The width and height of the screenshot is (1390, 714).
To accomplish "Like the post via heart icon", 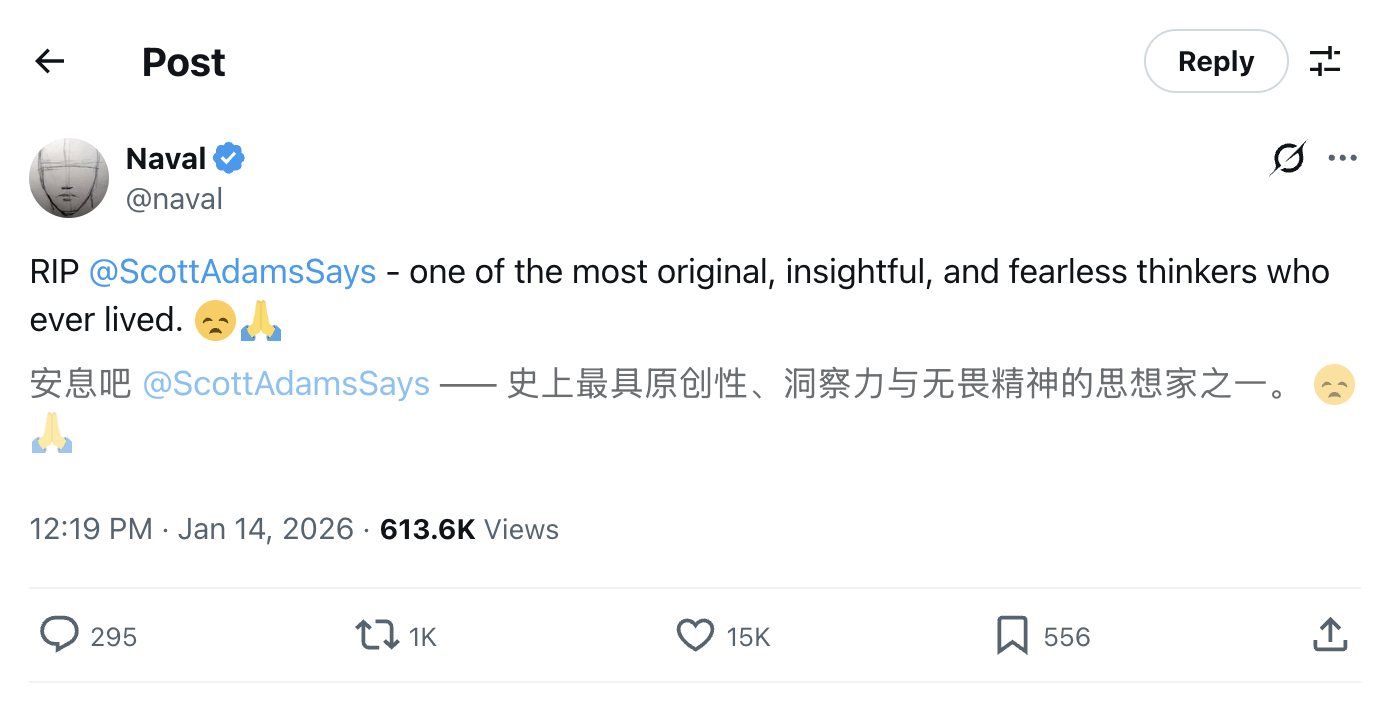I will (x=695, y=636).
